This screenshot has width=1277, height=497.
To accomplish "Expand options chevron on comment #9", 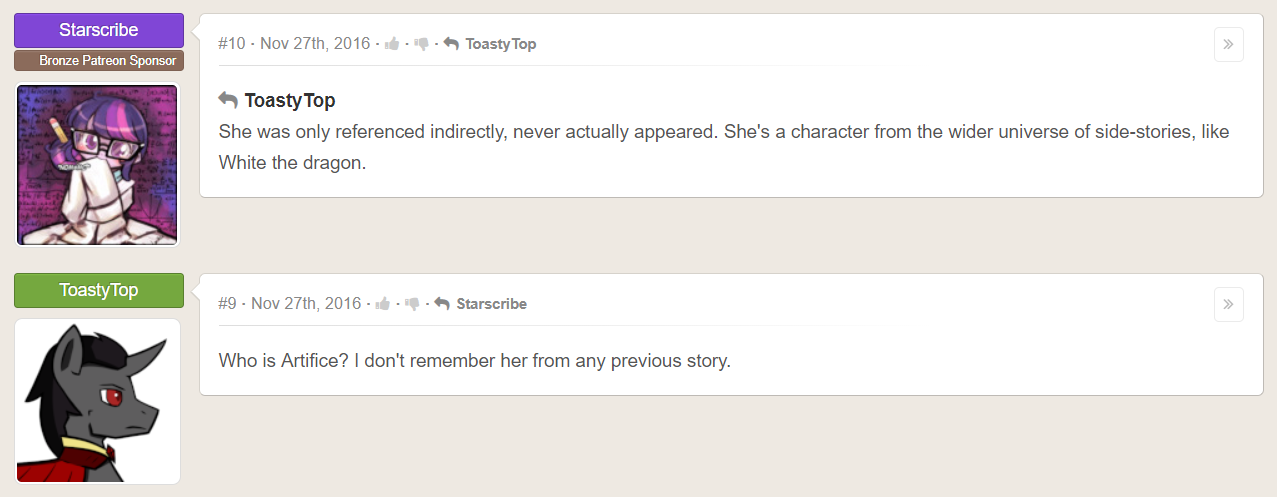I will pos(1228,304).
